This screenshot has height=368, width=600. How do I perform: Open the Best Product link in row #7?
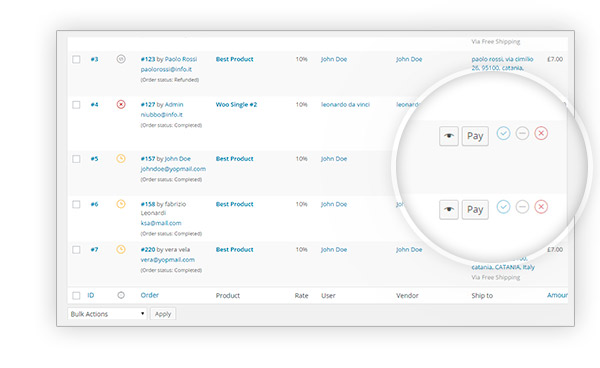(x=235, y=250)
